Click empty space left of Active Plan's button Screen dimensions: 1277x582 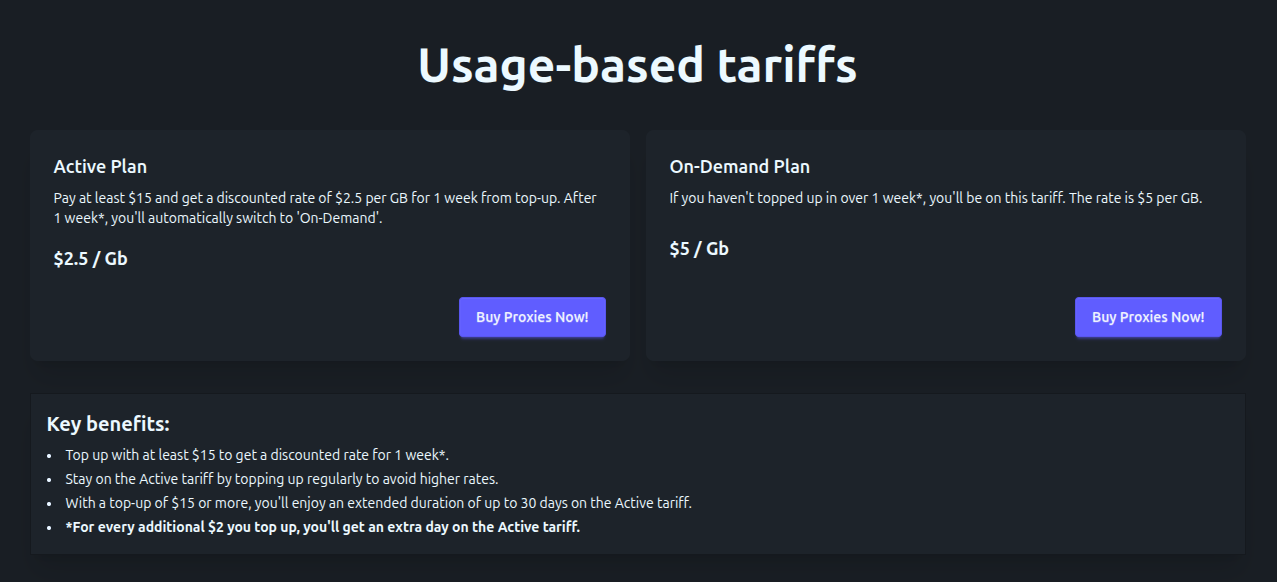point(250,317)
